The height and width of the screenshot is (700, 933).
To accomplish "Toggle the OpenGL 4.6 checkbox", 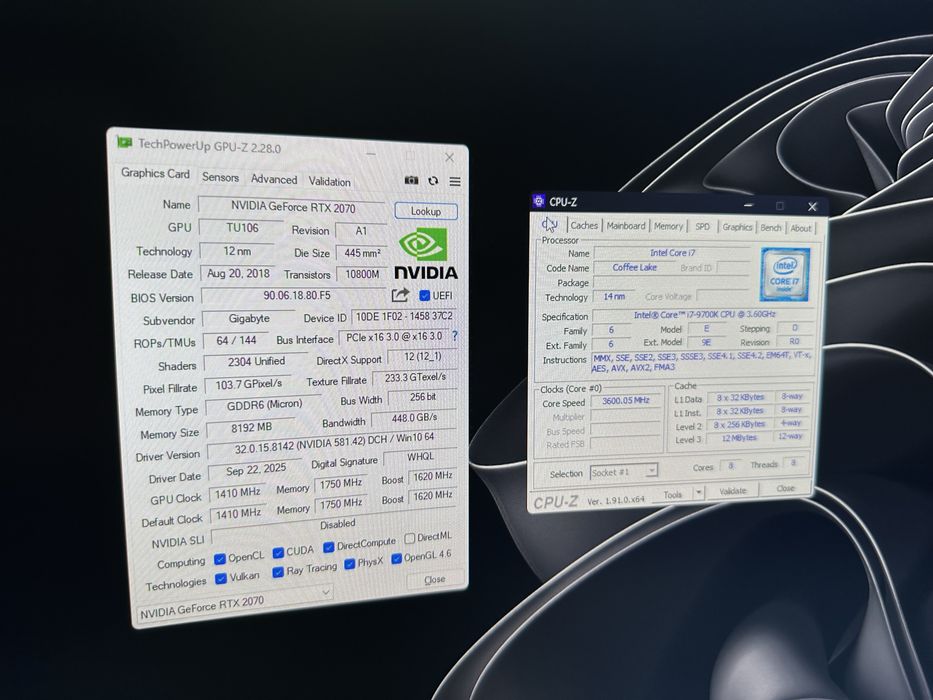I will click(x=396, y=558).
